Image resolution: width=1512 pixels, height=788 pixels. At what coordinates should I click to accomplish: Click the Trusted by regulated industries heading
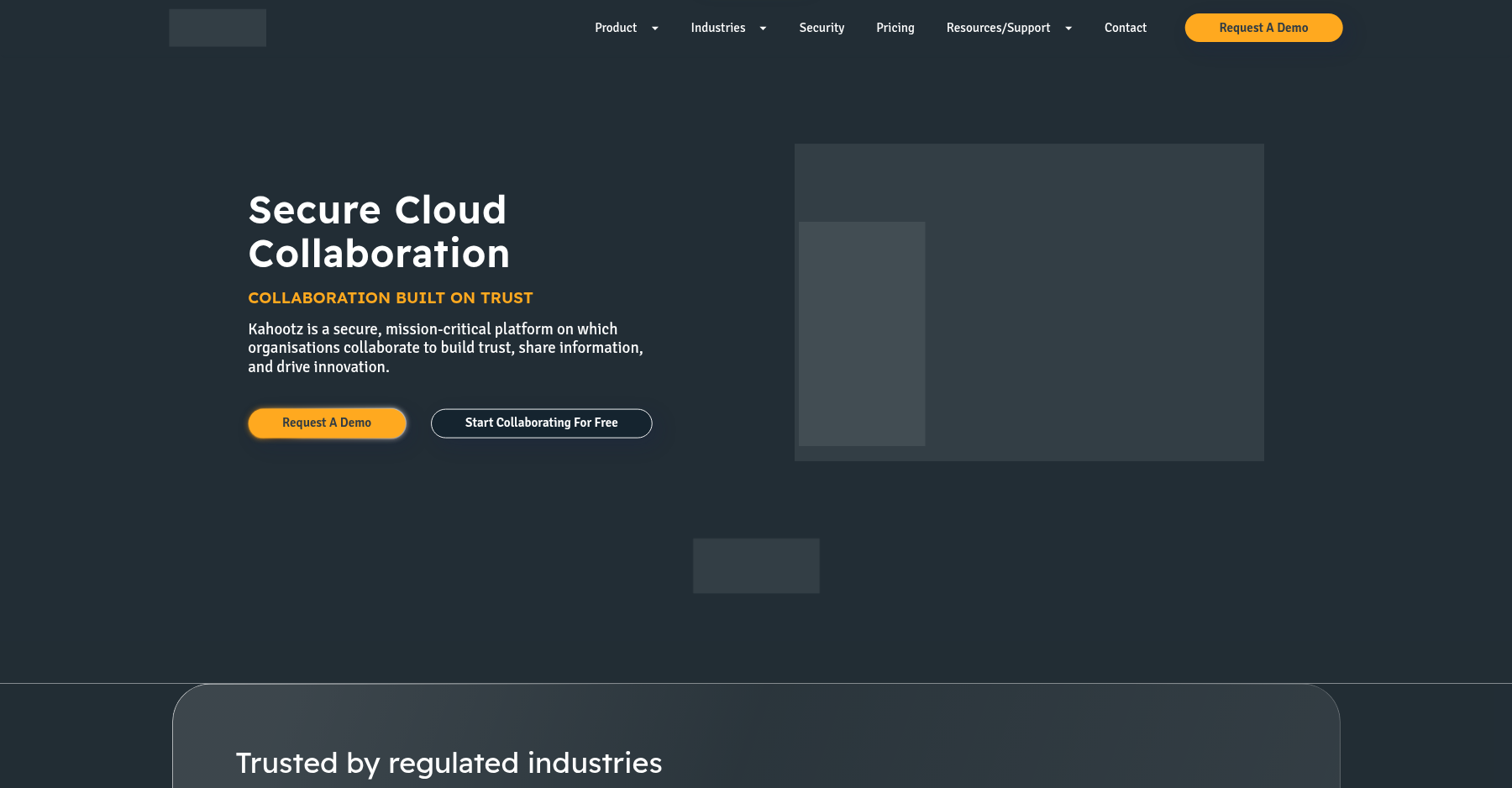[449, 763]
